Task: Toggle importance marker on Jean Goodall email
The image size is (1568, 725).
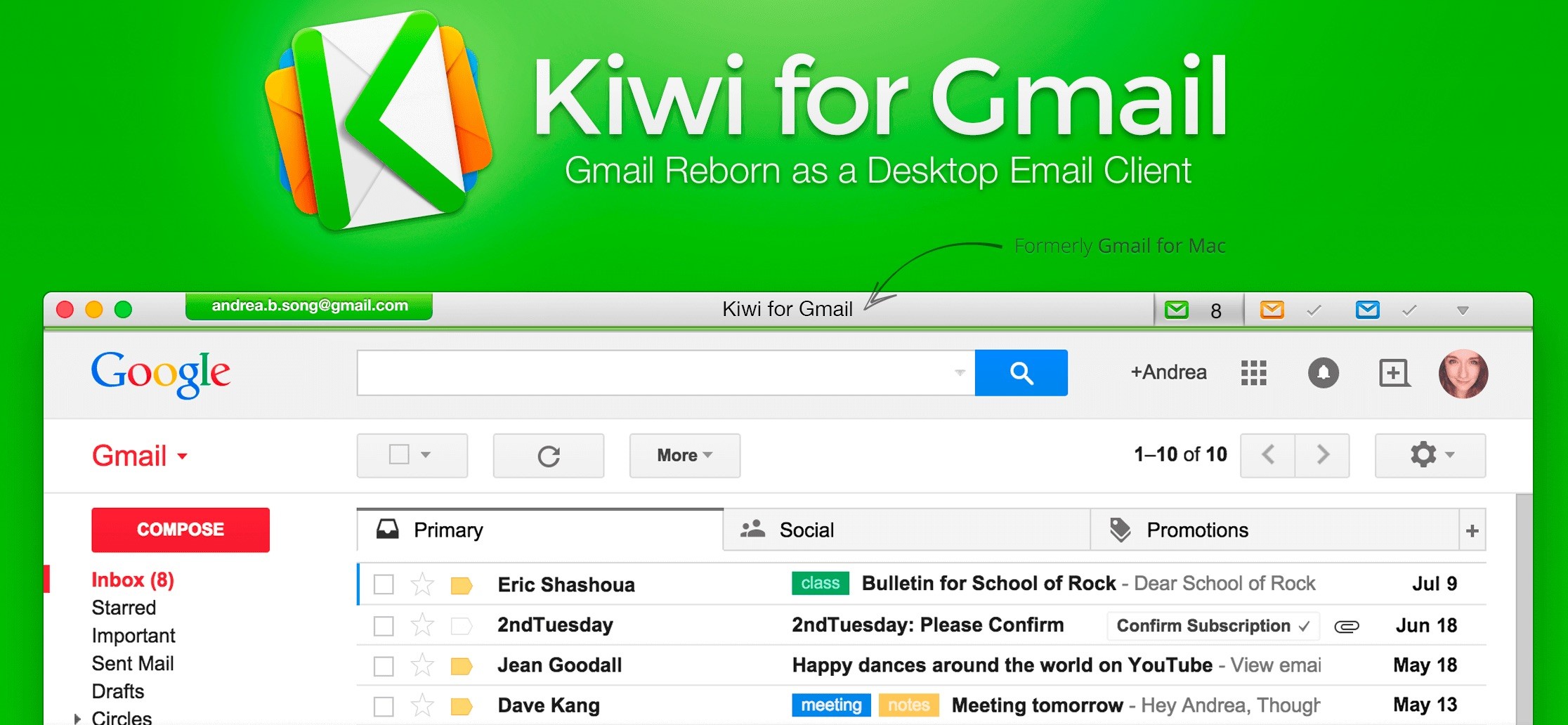Action: [x=461, y=666]
